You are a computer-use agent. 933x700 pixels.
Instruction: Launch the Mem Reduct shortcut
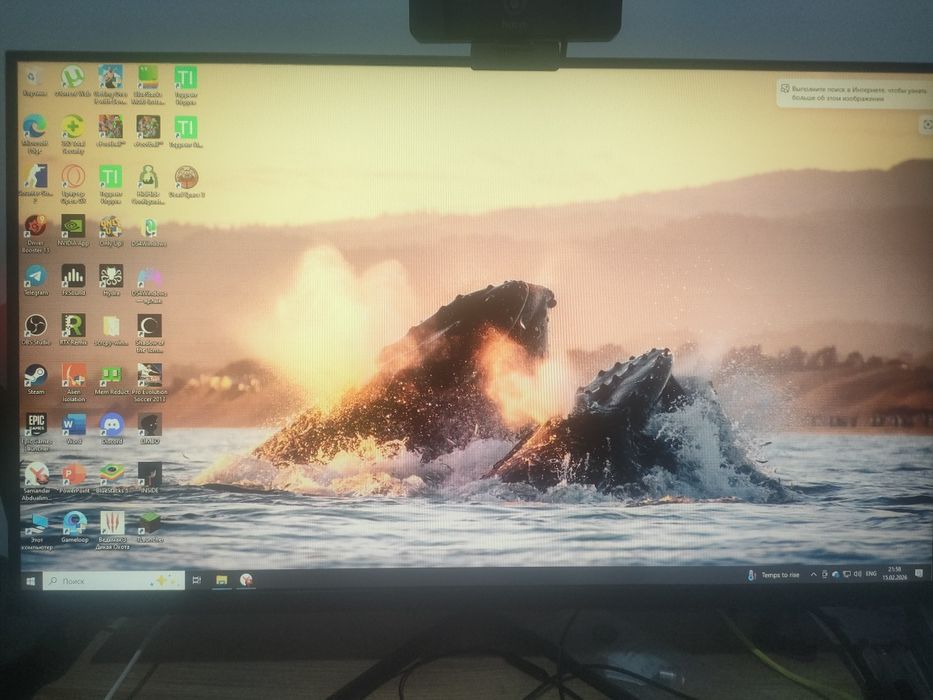111,381
